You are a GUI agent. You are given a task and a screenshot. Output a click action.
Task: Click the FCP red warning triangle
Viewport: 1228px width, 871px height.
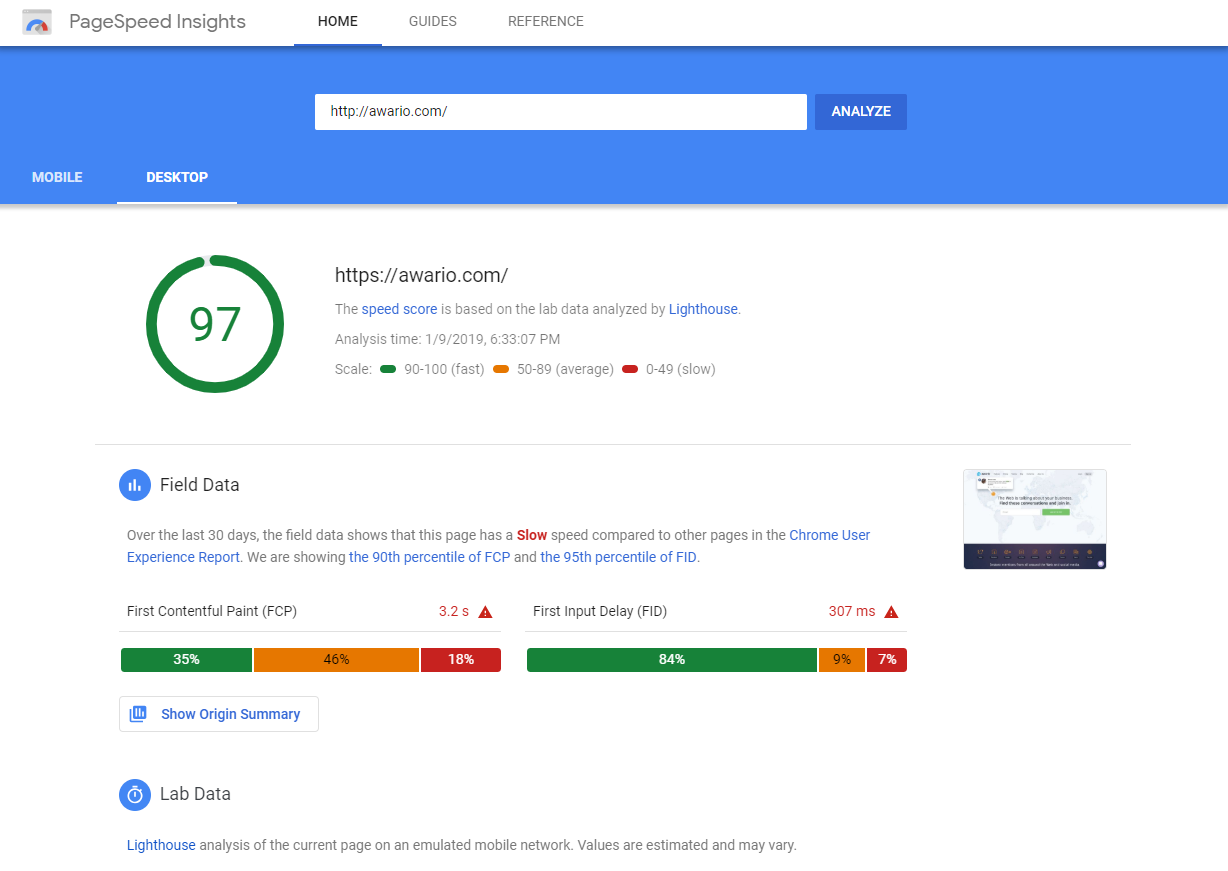point(485,612)
